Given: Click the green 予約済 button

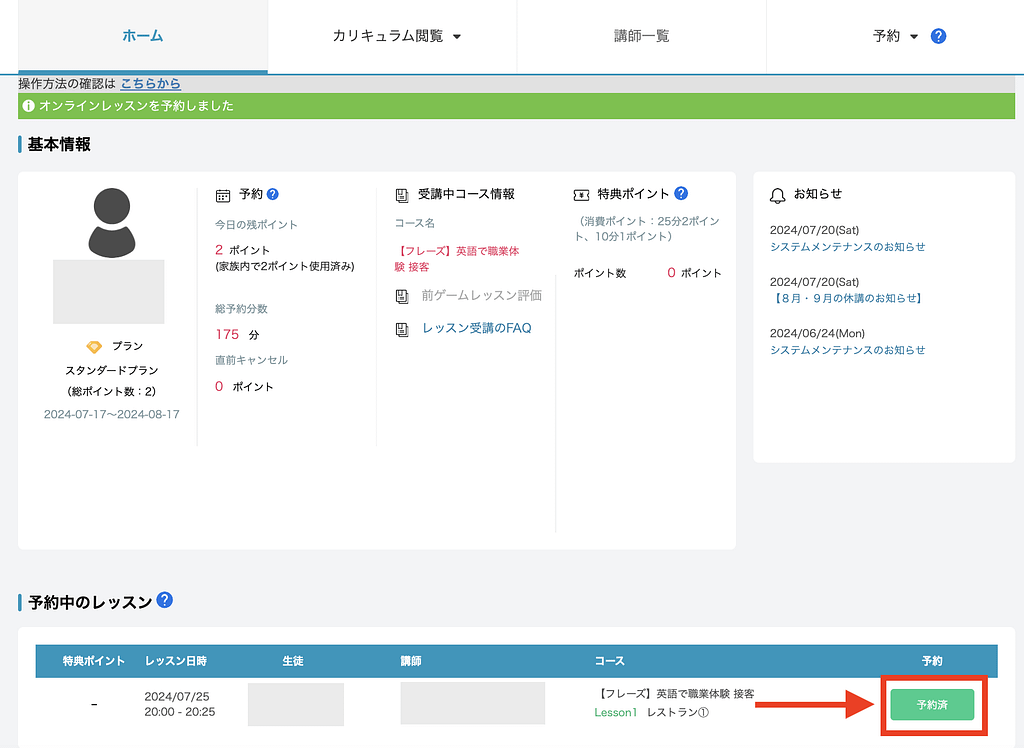Looking at the screenshot, I should point(932,705).
